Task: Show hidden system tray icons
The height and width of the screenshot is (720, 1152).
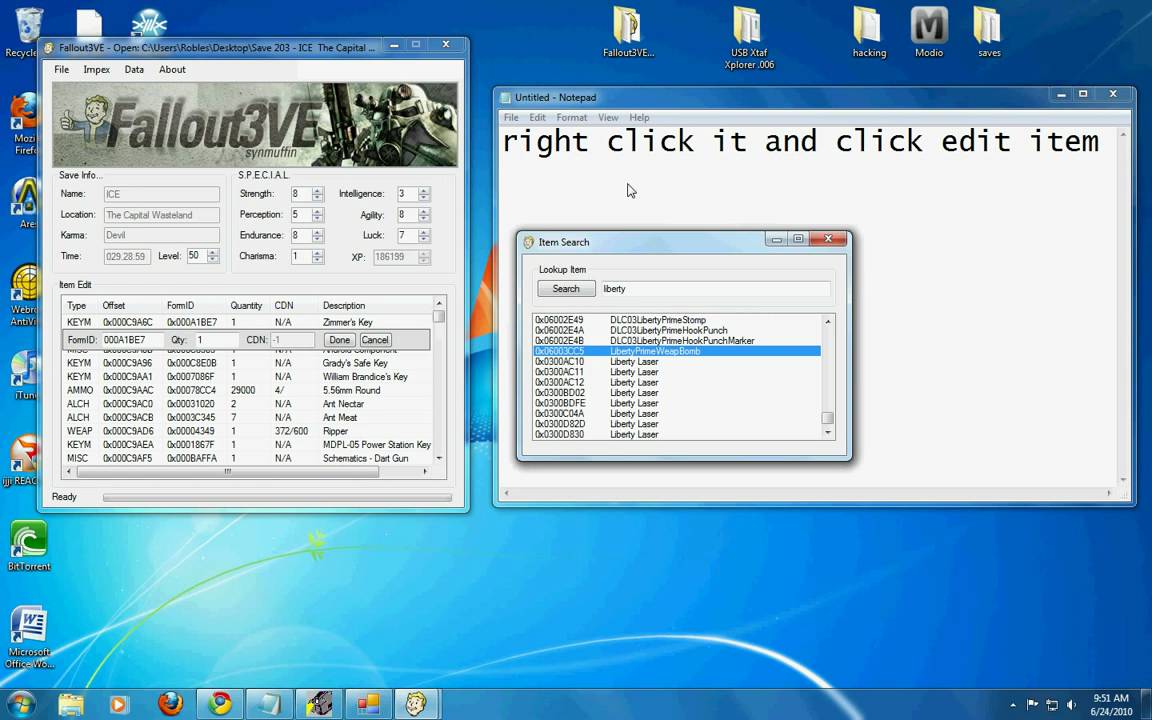Action: point(1013,705)
